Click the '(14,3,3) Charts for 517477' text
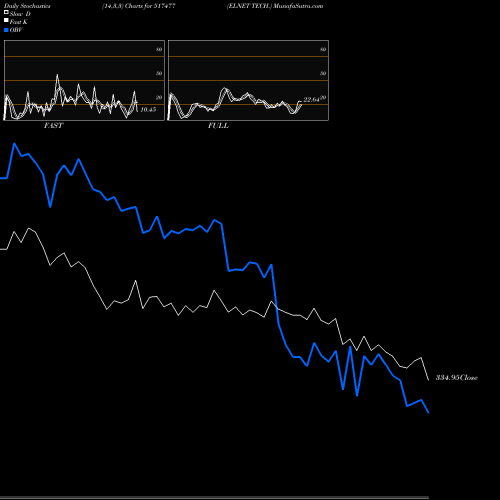Viewport: 500px width, 500px height. click(x=139, y=6)
